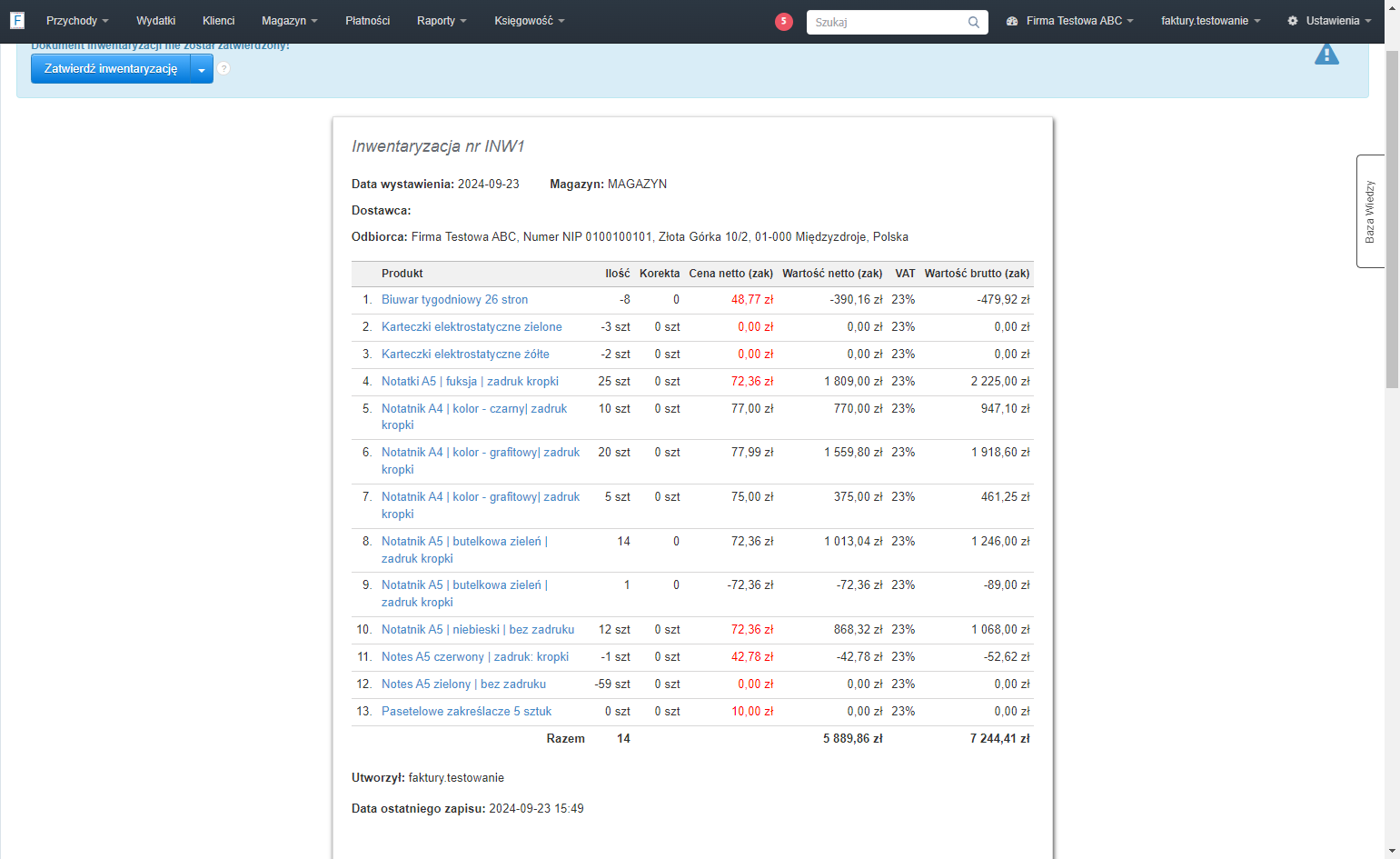
Task: Open the Klienci page
Action: pyautogui.click(x=218, y=21)
